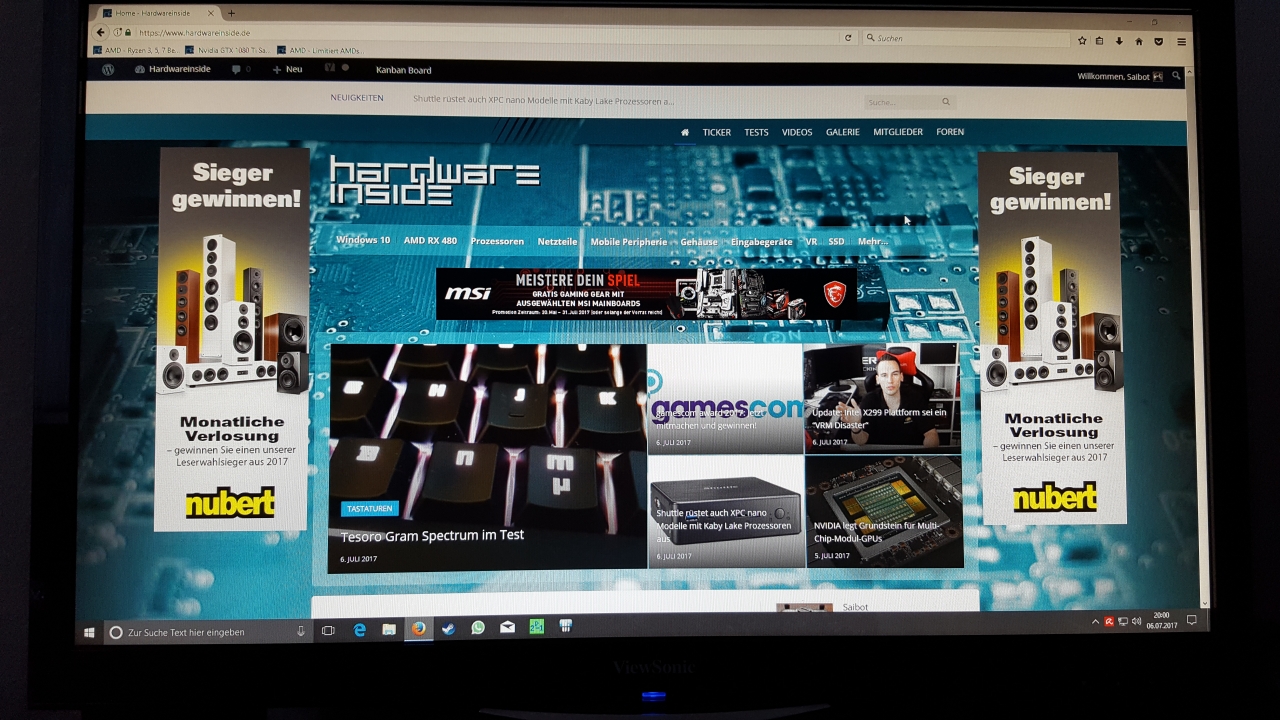Screen dimensions: 1280x720
Task: Click the WordPress logo in admin bar
Action: (108, 69)
